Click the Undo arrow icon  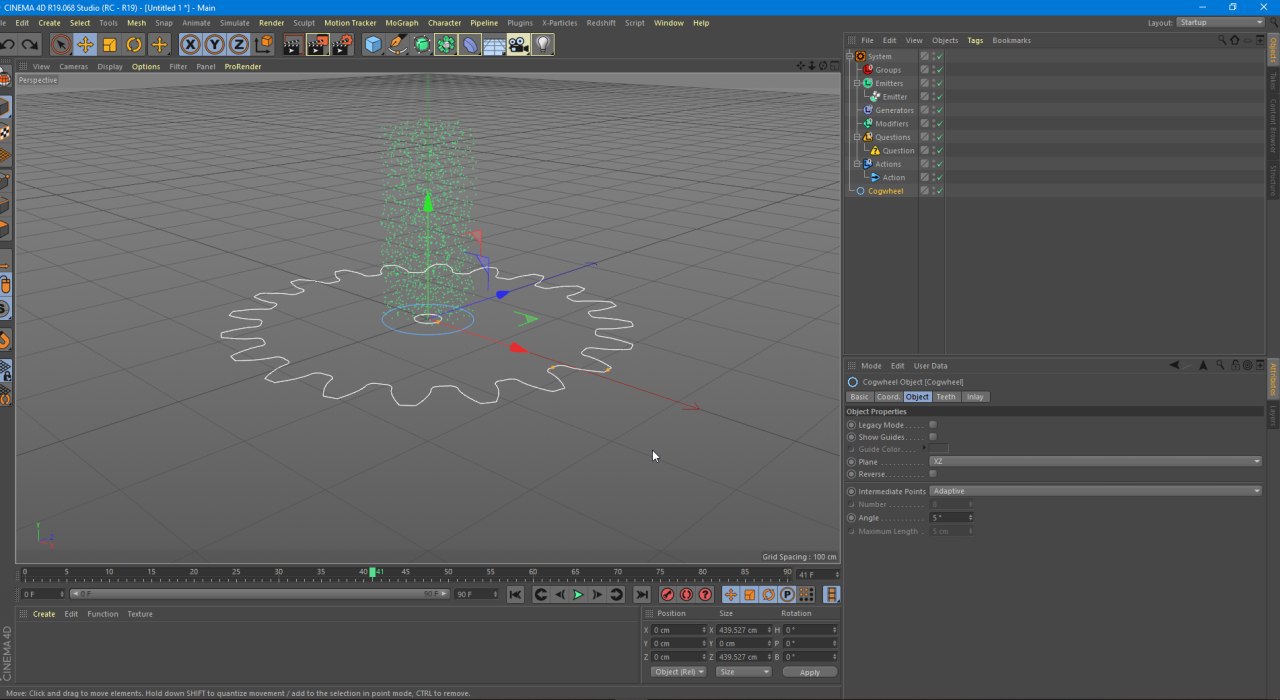[8, 44]
